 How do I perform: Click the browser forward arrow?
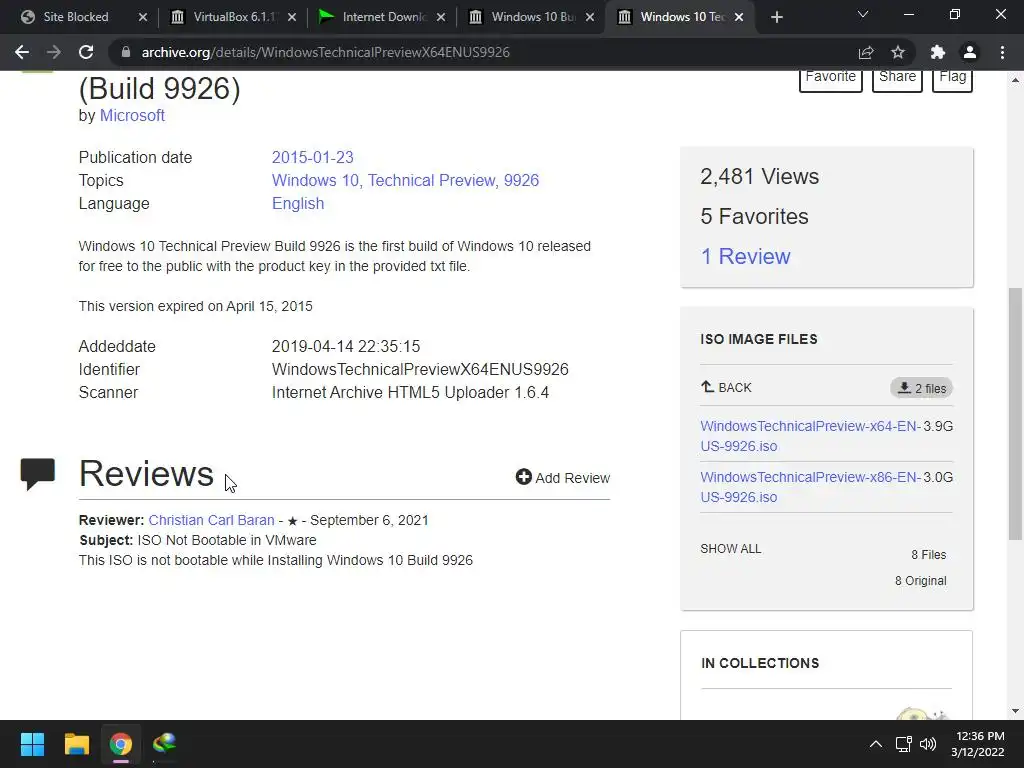54,52
